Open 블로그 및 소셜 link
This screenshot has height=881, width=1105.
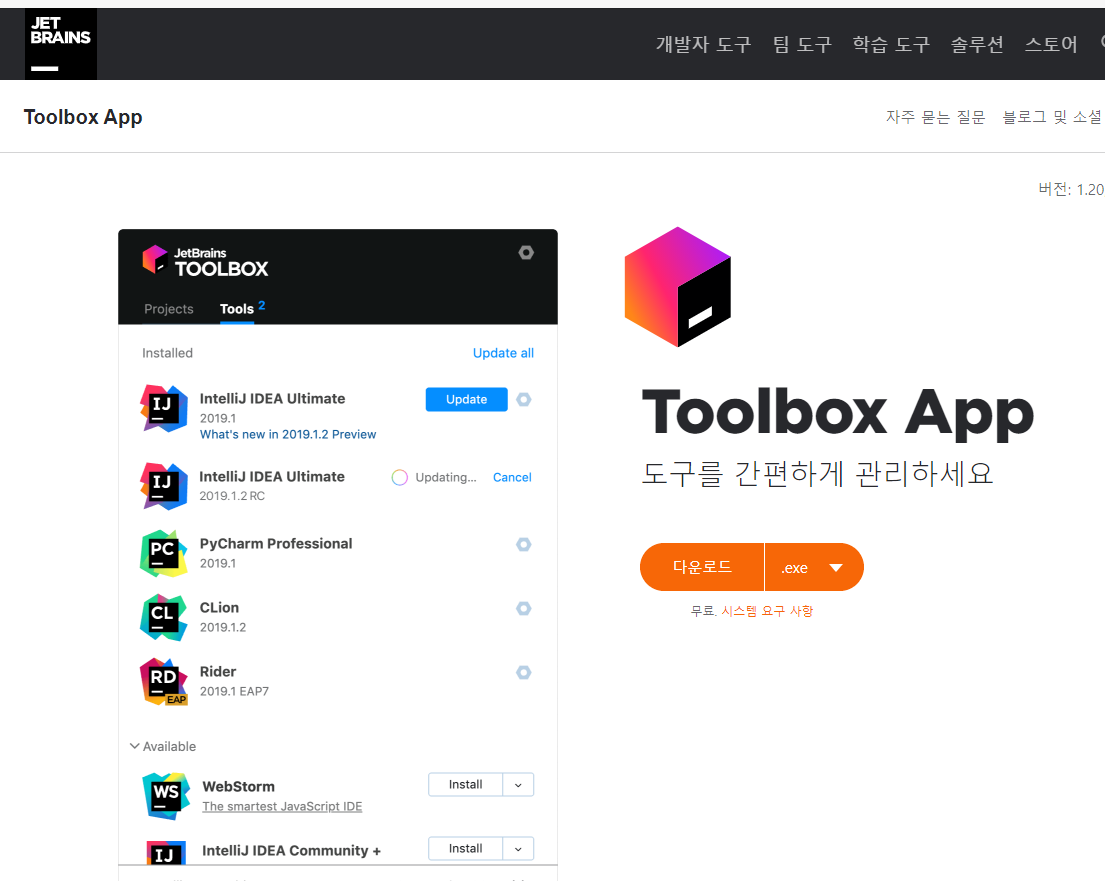[x=1052, y=117]
